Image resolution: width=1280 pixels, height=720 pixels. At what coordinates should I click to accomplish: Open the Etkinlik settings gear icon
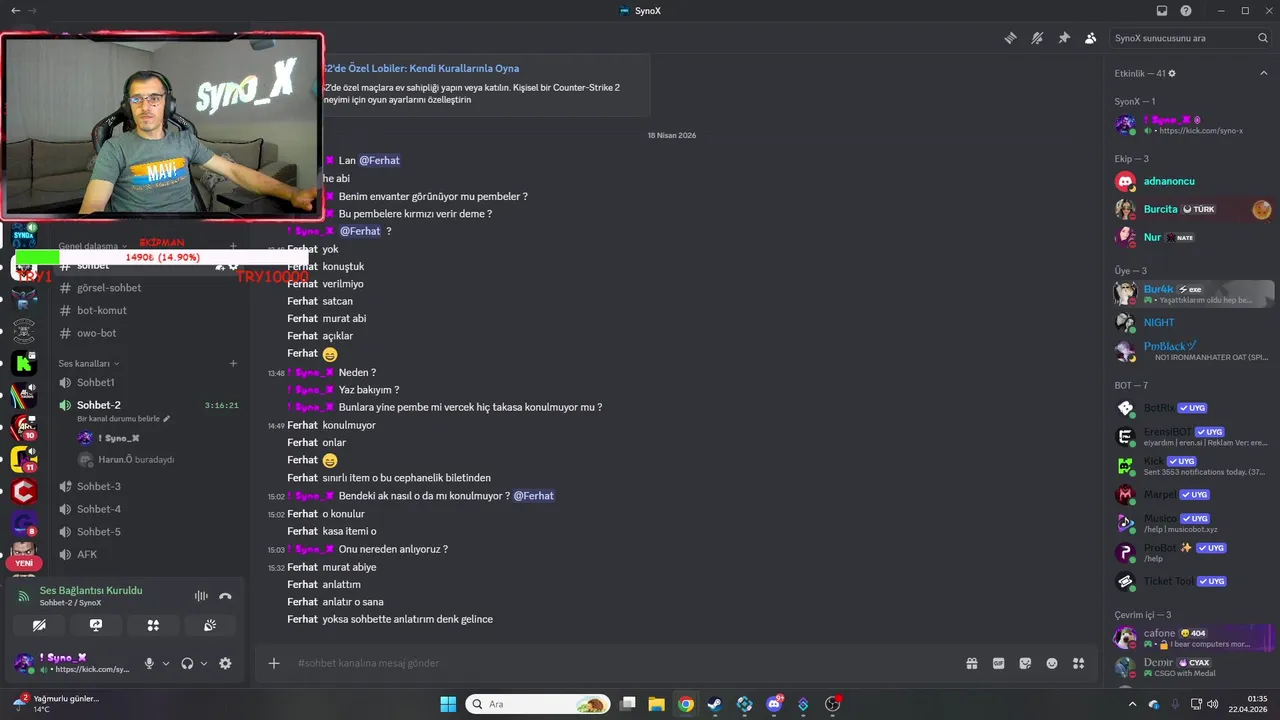coord(1172,73)
